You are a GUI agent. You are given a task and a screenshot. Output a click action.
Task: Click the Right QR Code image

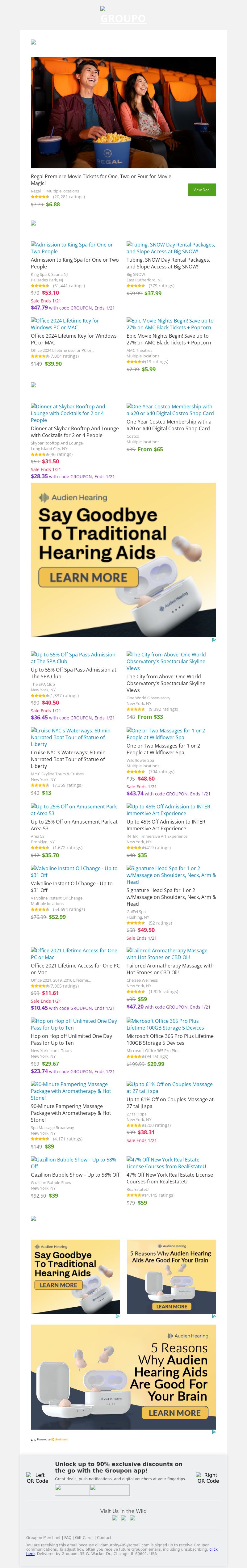(x=207, y=1478)
